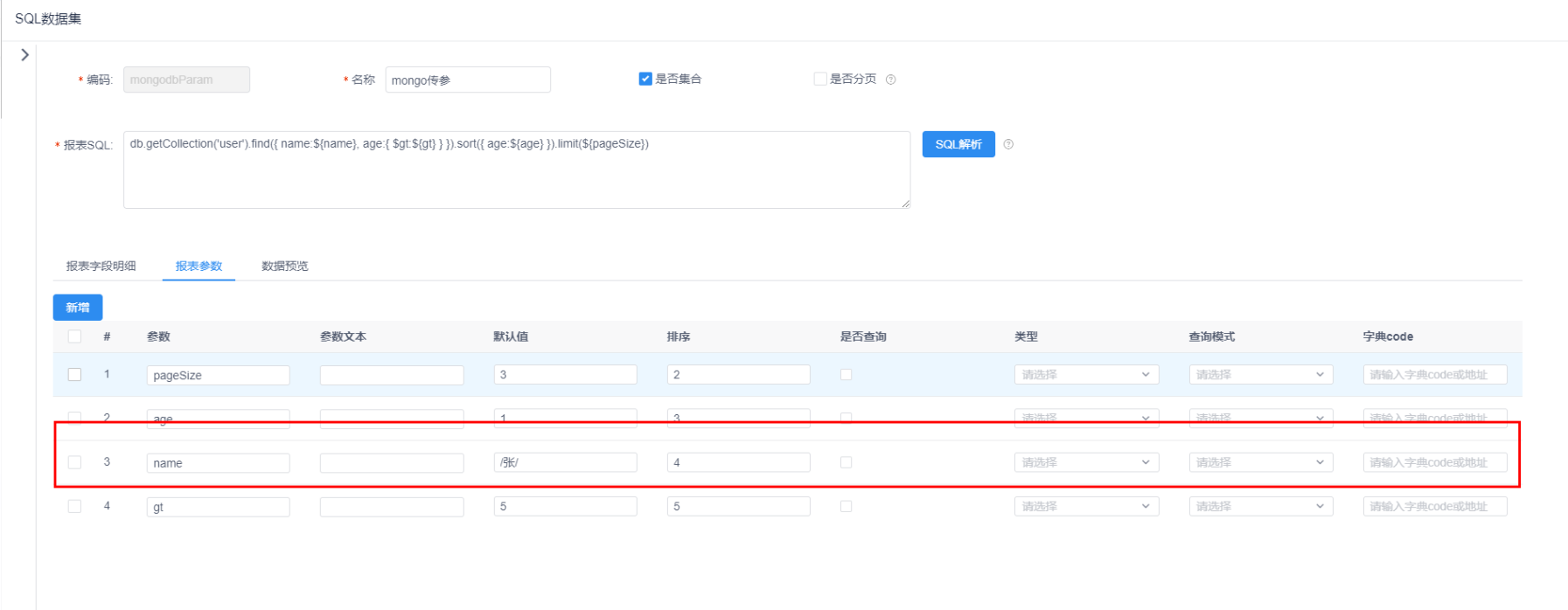Image resolution: width=1568 pixels, height=610 pixels.
Task: Click the pageSize parameter name field
Action: coord(218,375)
